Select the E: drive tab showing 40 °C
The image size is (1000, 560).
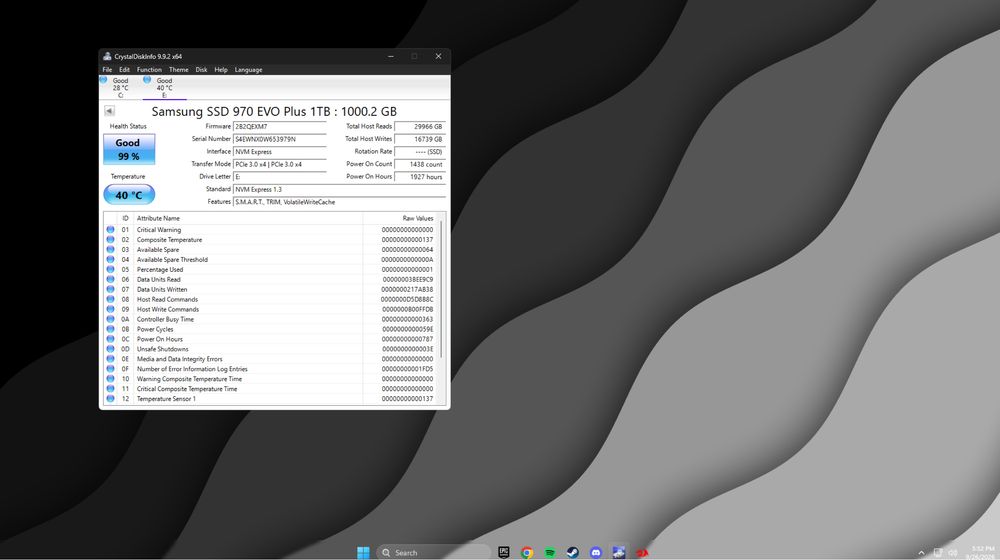click(x=164, y=87)
